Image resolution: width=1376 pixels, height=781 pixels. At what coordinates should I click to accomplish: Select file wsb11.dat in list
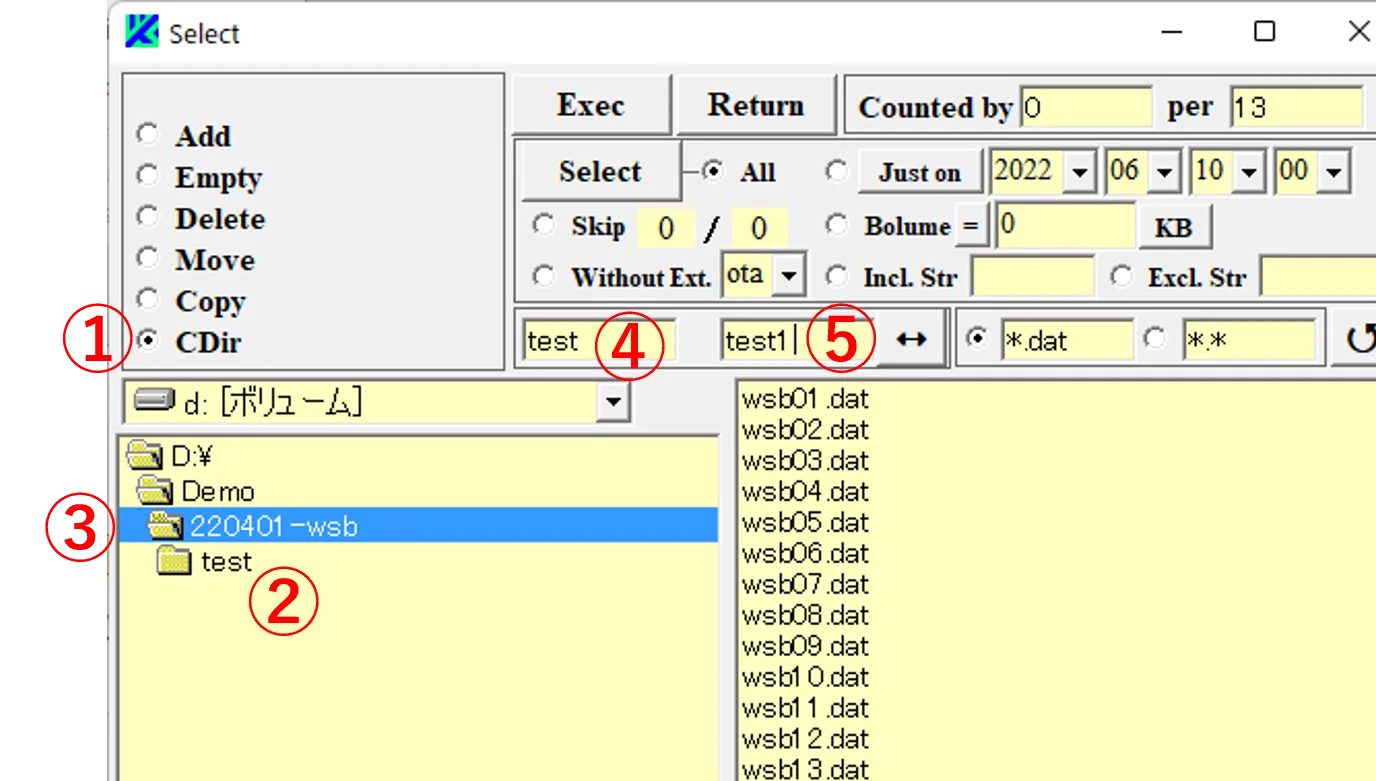pos(805,709)
